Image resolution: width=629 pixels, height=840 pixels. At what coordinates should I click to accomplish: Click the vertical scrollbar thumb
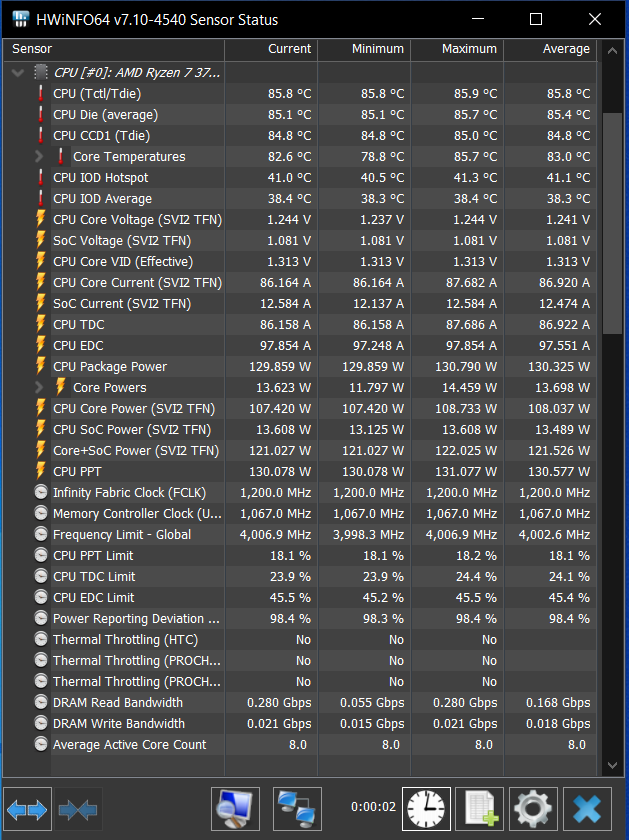coord(612,223)
